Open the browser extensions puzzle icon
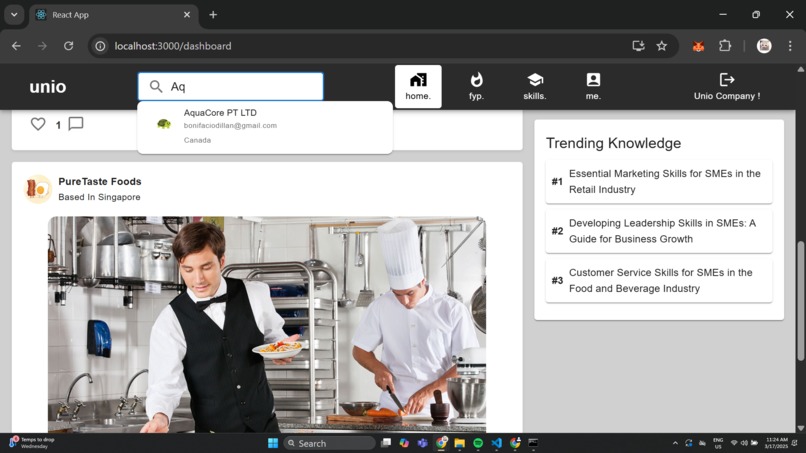Viewport: 806px width, 453px height. 725,46
